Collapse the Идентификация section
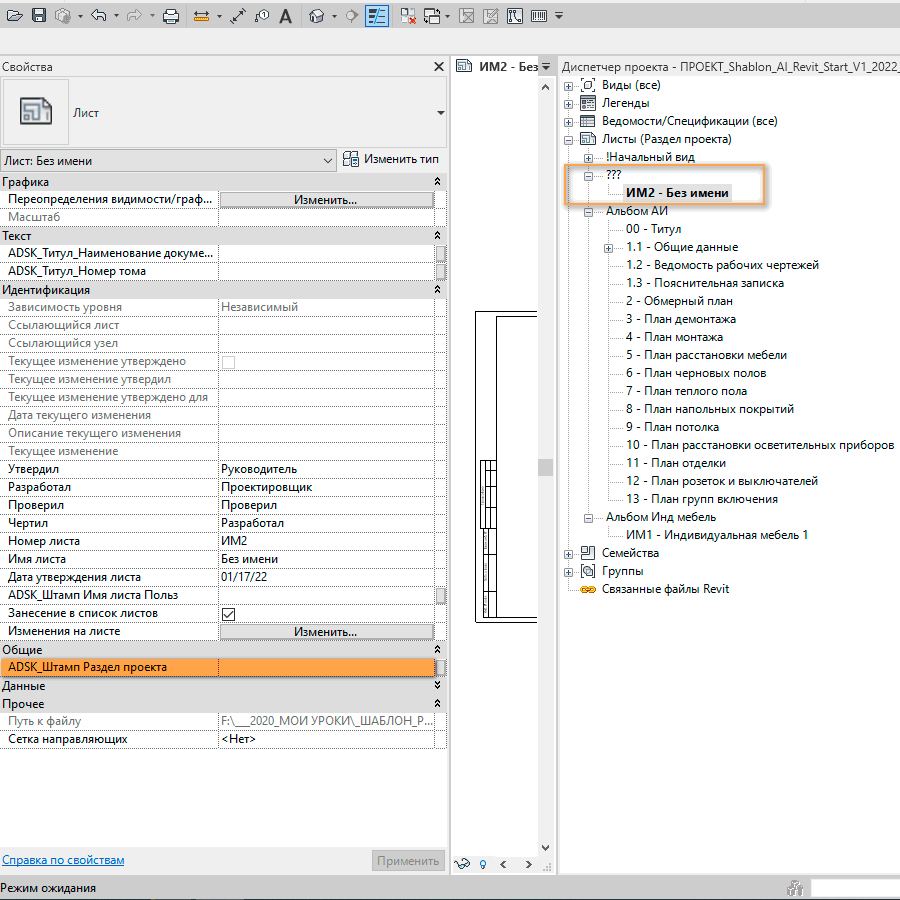This screenshot has height=900, width=900. [x=437, y=289]
